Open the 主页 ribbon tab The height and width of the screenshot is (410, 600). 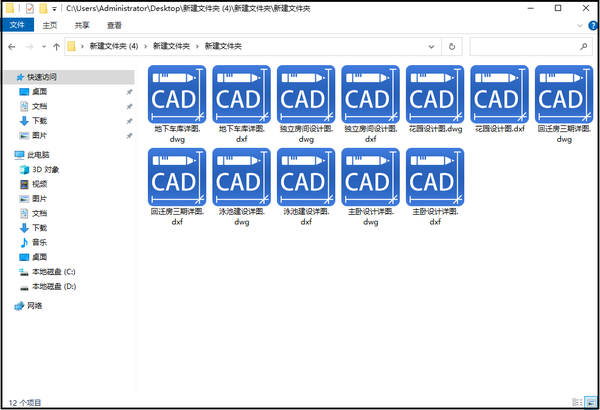[50, 26]
